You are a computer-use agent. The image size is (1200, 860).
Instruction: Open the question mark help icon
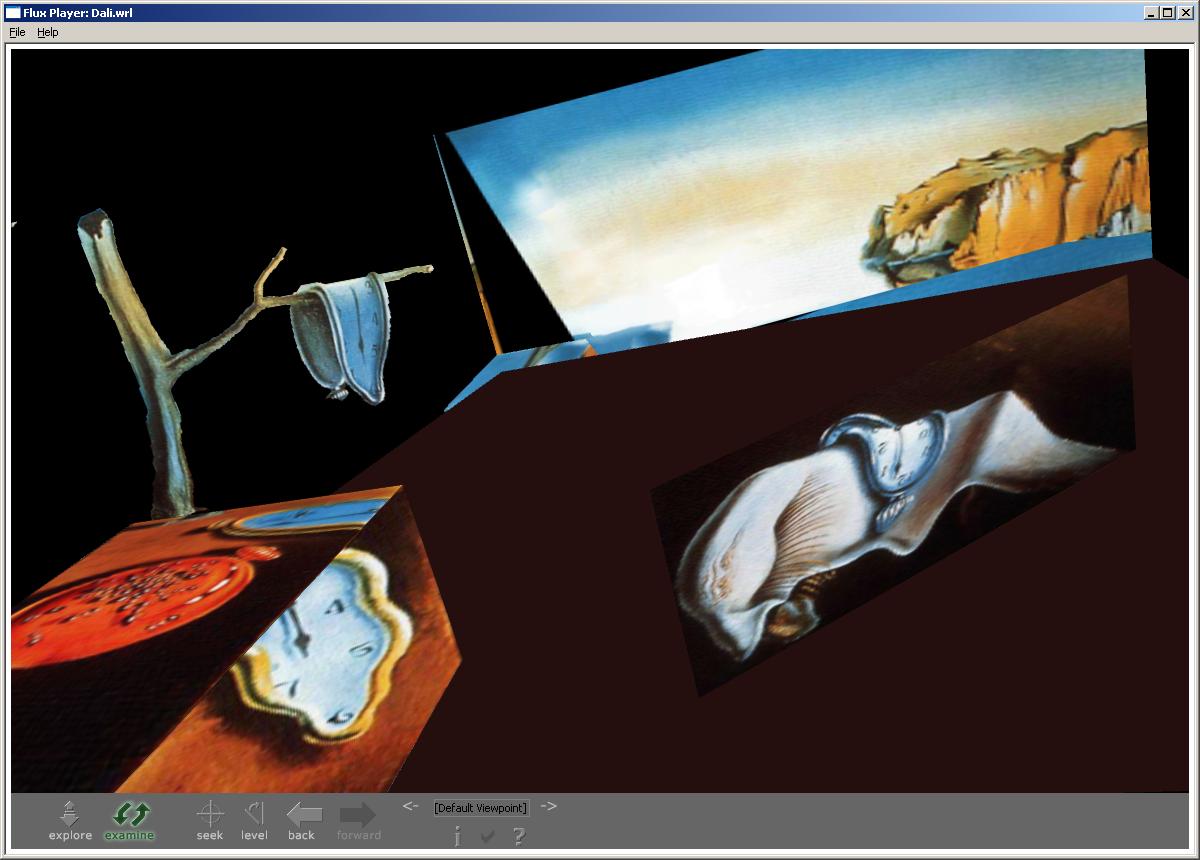click(518, 835)
